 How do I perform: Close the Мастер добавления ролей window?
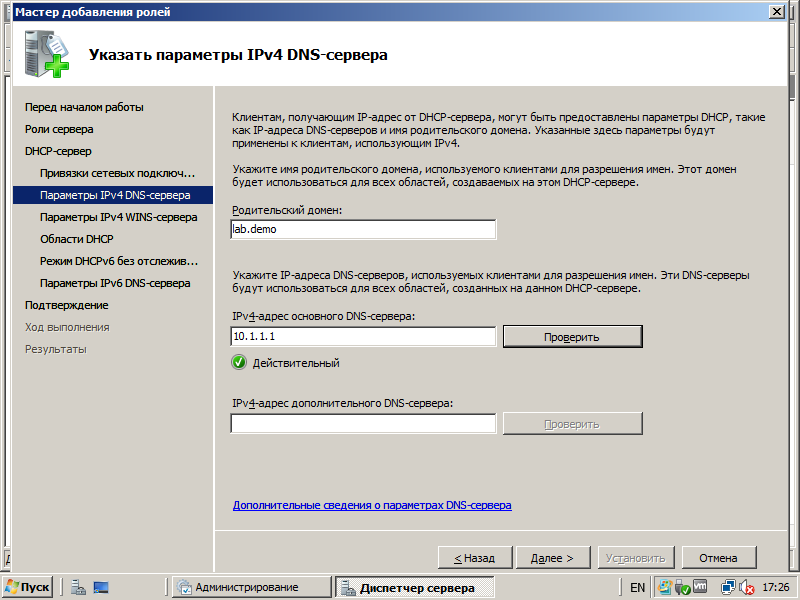tap(777, 11)
